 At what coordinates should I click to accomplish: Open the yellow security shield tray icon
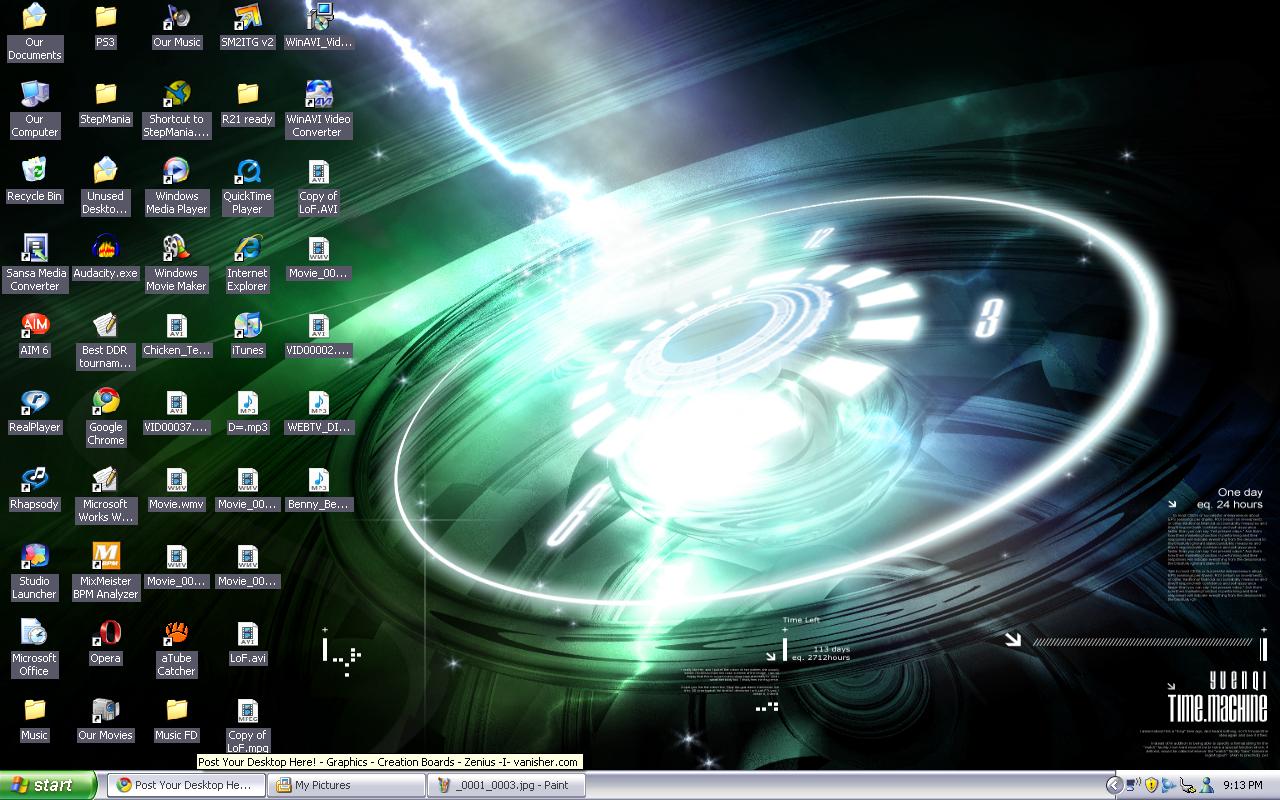click(x=1151, y=785)
